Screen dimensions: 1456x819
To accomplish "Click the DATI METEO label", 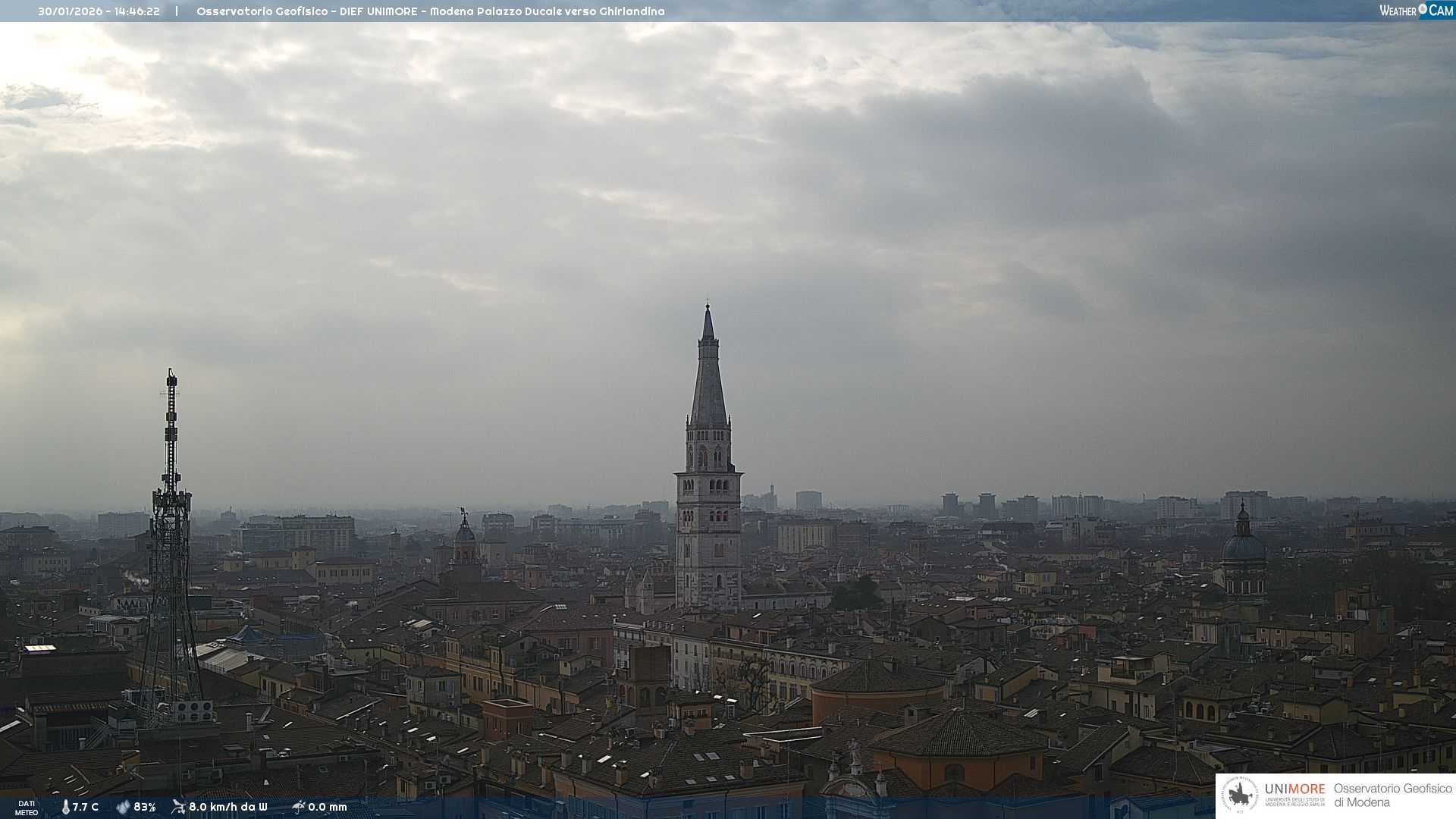I will click(27, 808).
